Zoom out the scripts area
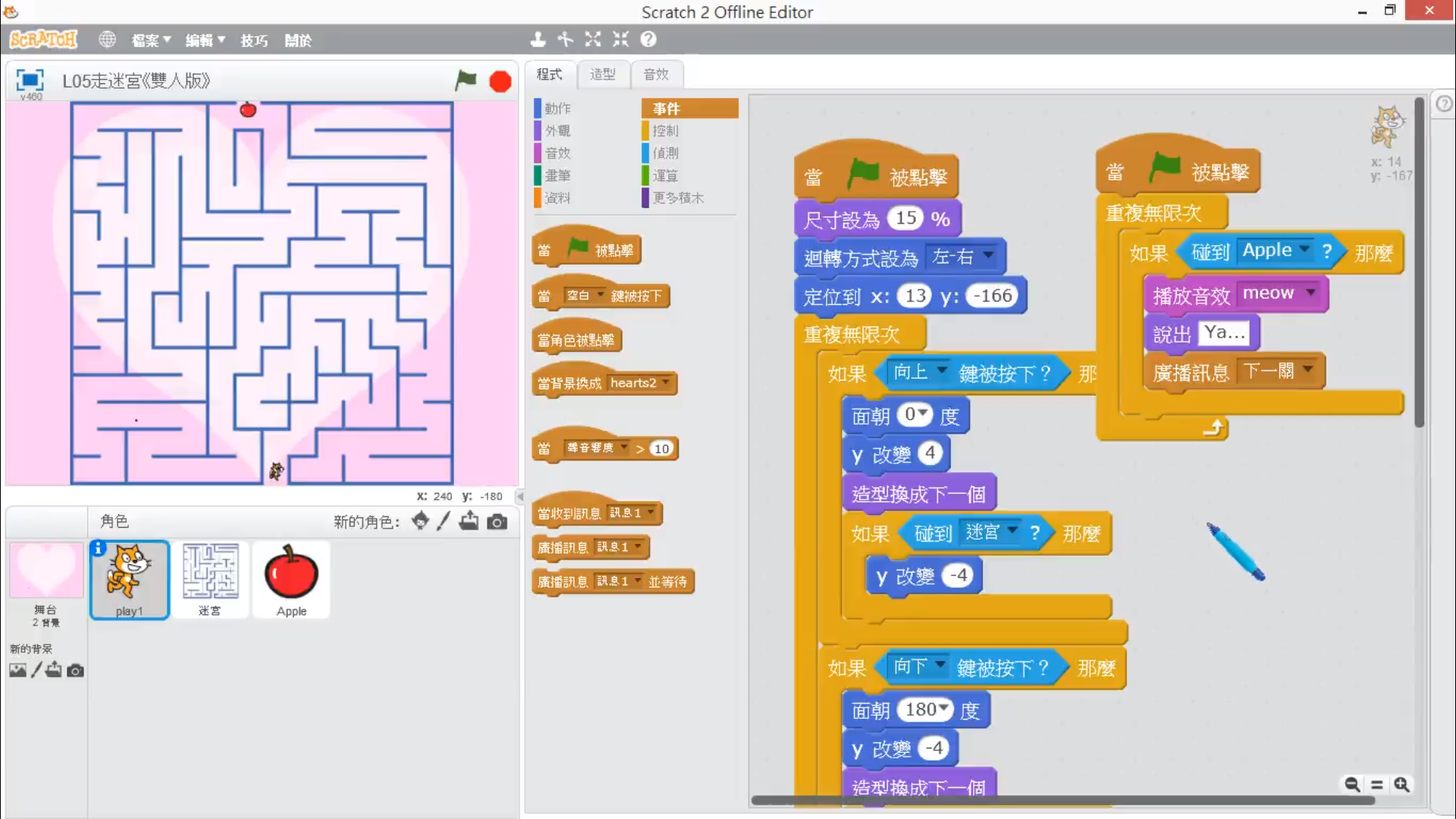This screenshot has width=1456, height=819. click(1352, 785)
